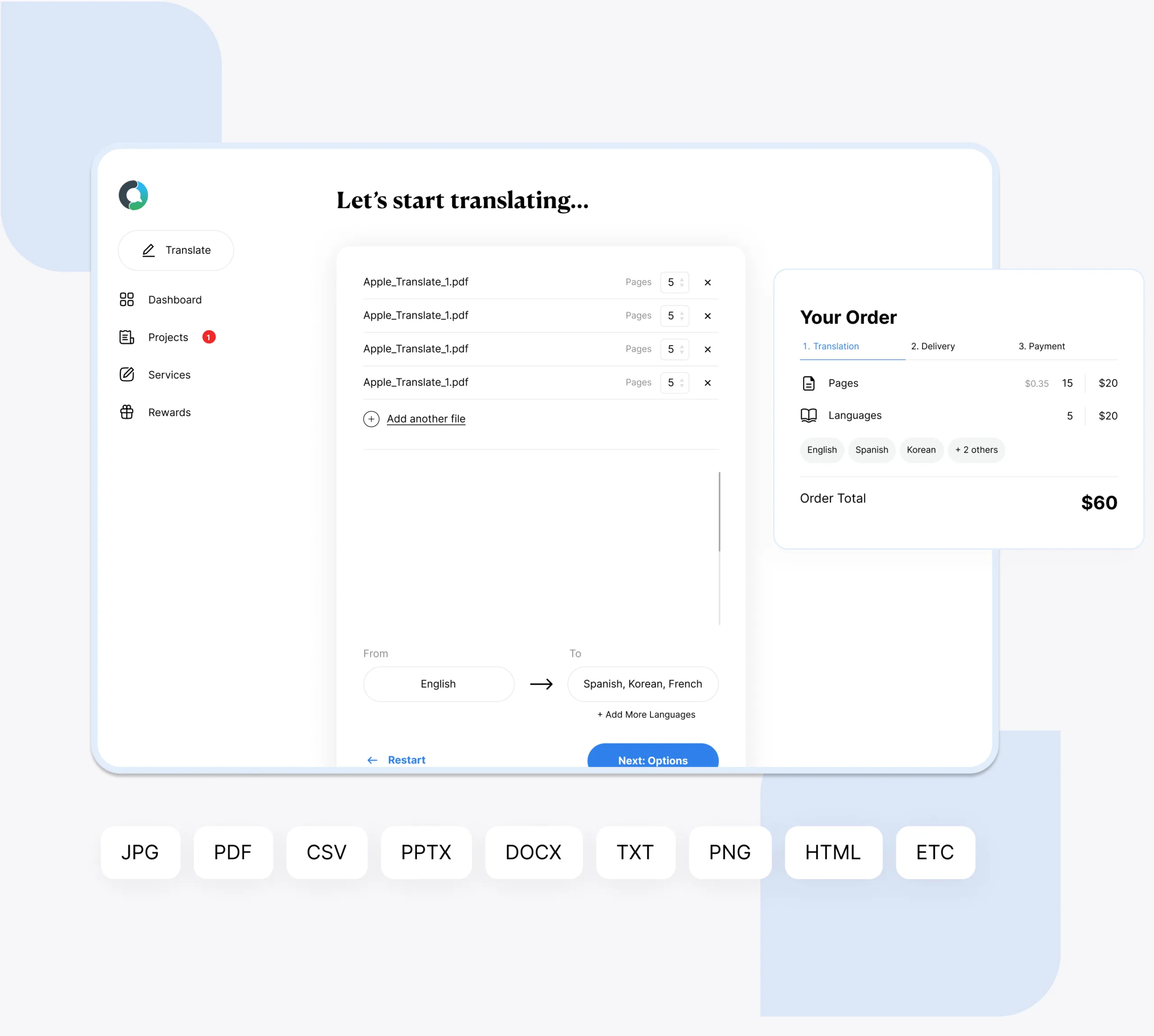Click the book icon next to Languages
Viewport: 1154px width, 1036px height.
pyautogui.click(x=809, y=415)
